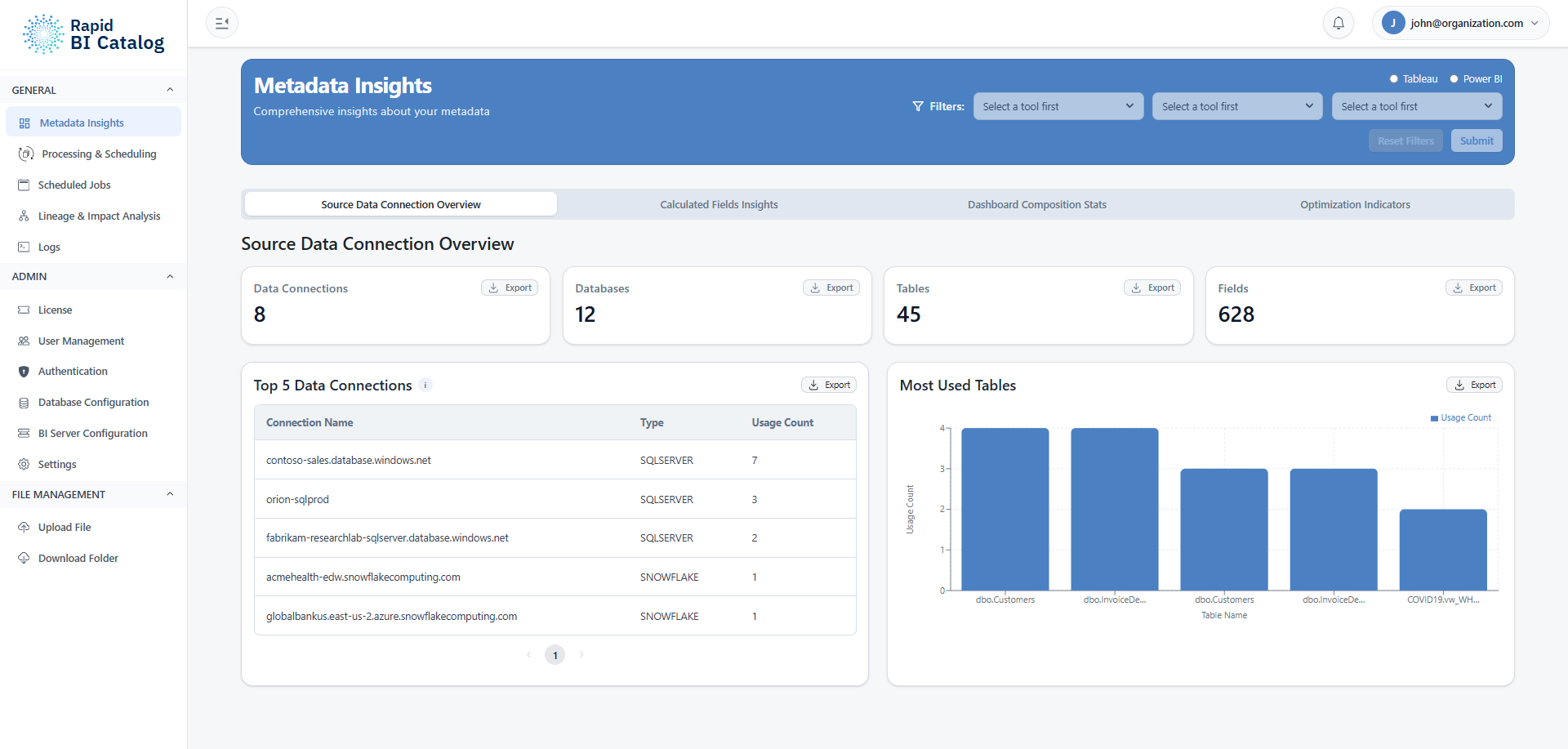1568x749 pixels.
Task: Click the Lineage & Impact Analysis icon
Action: 24,216
